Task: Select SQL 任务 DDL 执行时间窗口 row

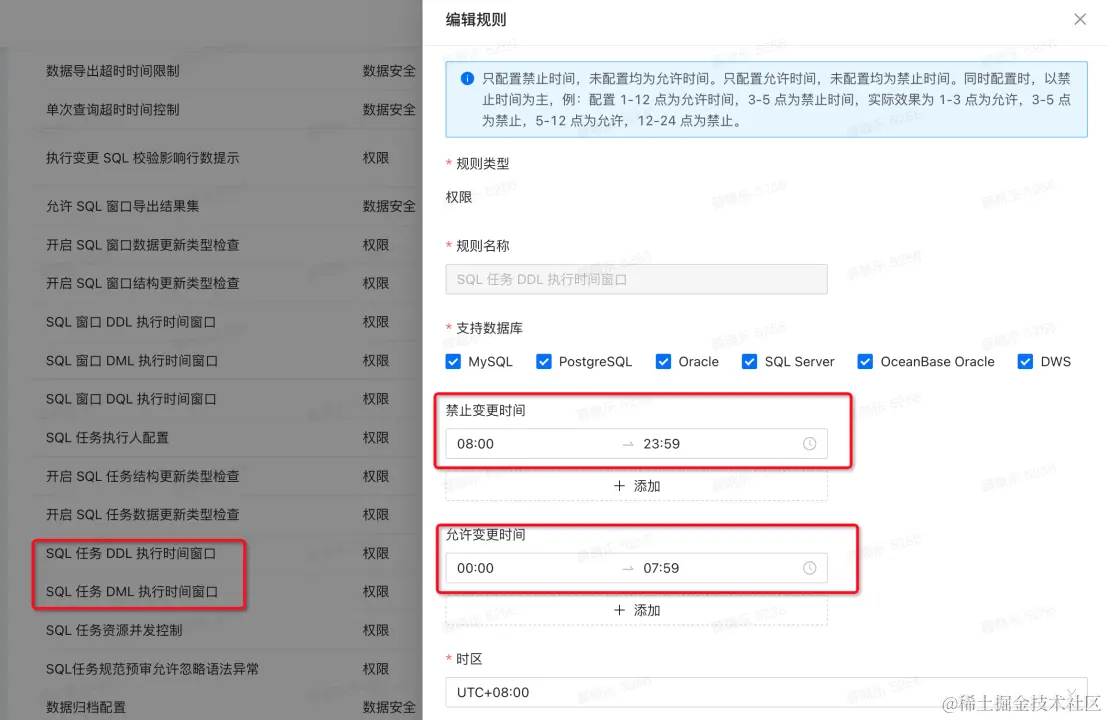Action: tap(226, 553)
